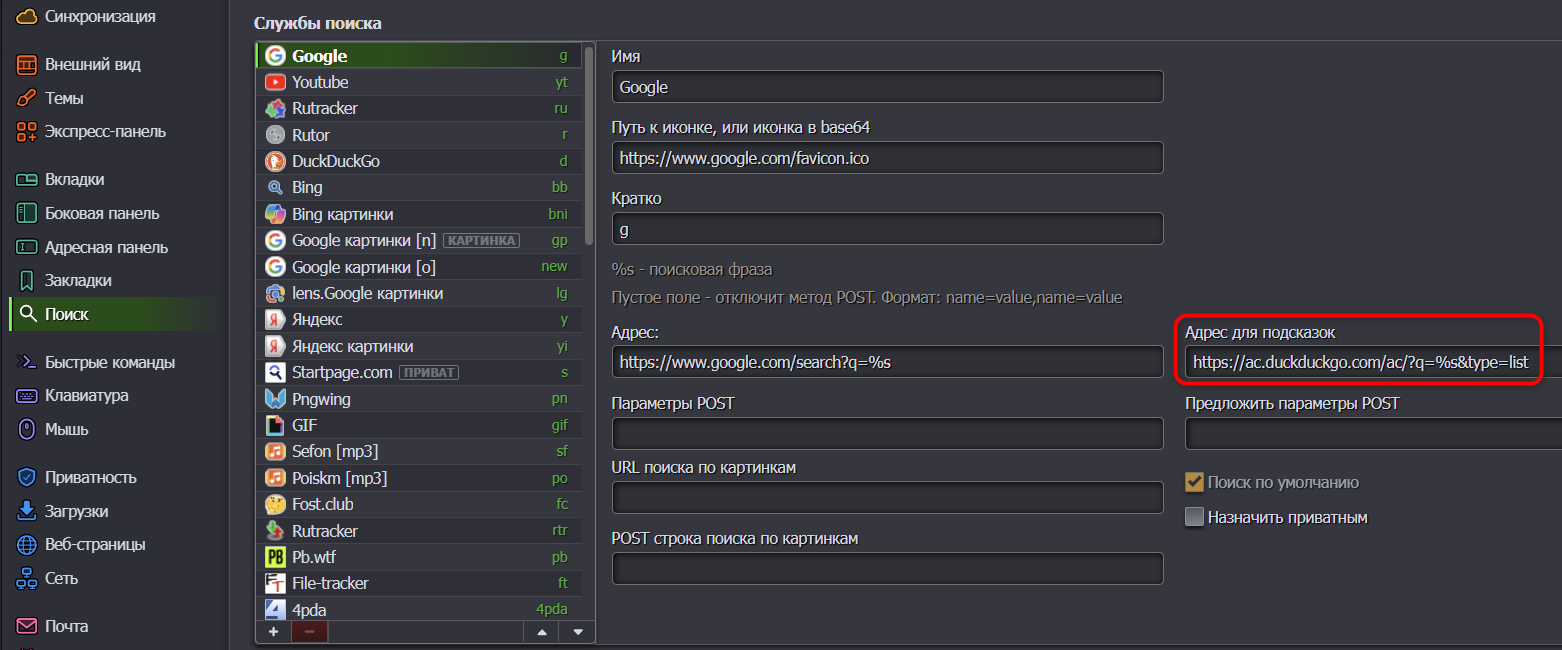
Task: Click the DuckDuckGo duck icon in the list
Action: click(x=275, y=161)
